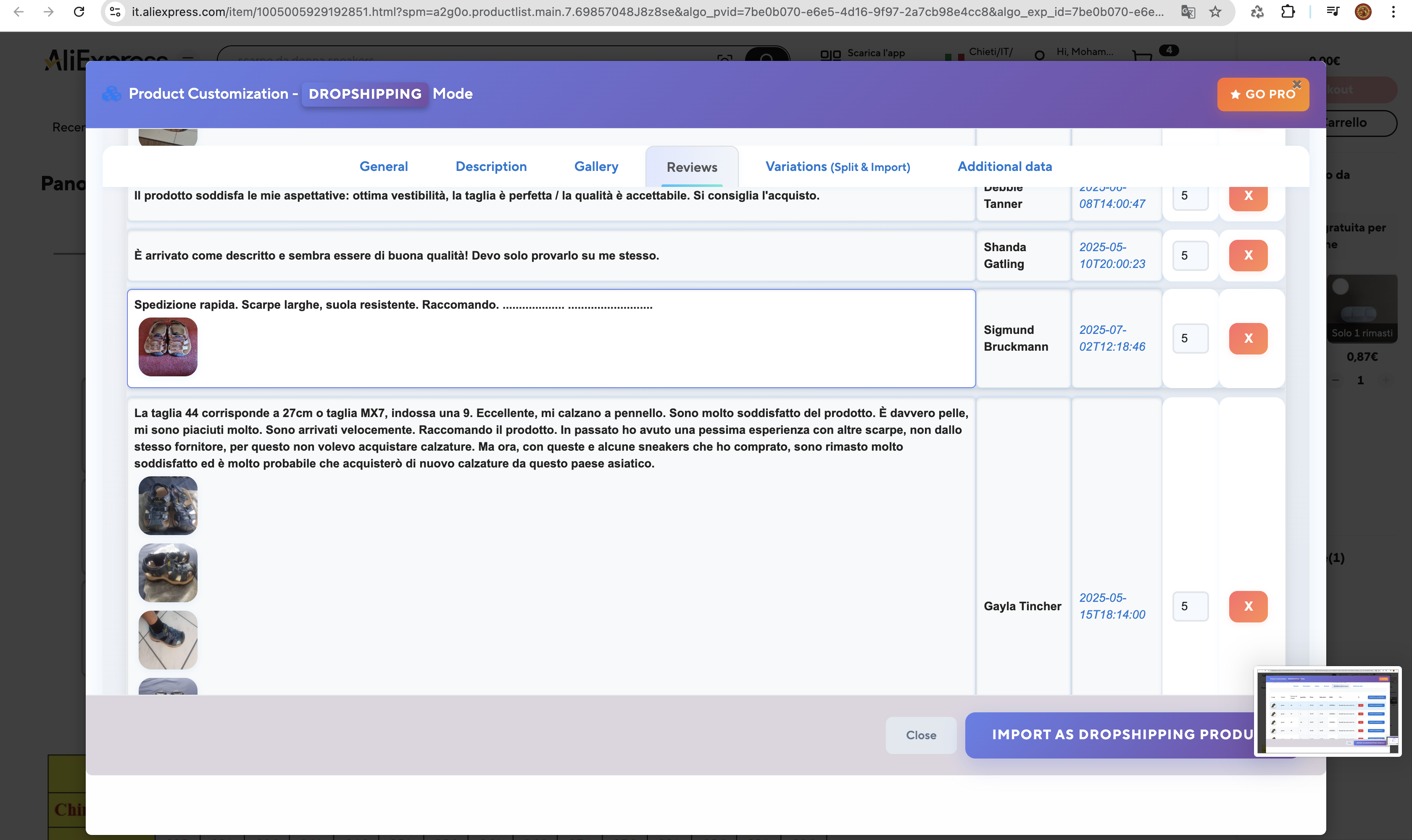The width and height of the screenshot is (1412, 840).
Task: Reload the page with refresh icon
Action: (79, 11)
